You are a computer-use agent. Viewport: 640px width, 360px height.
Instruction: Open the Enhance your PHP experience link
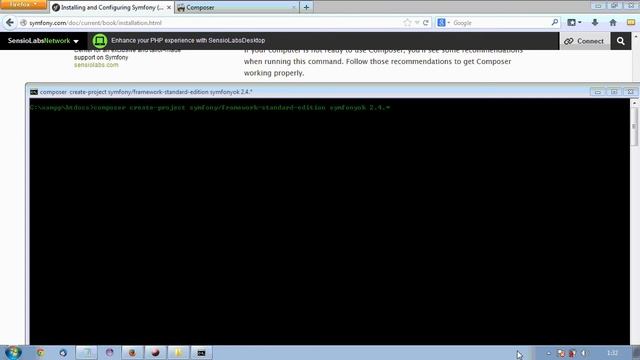188,40
